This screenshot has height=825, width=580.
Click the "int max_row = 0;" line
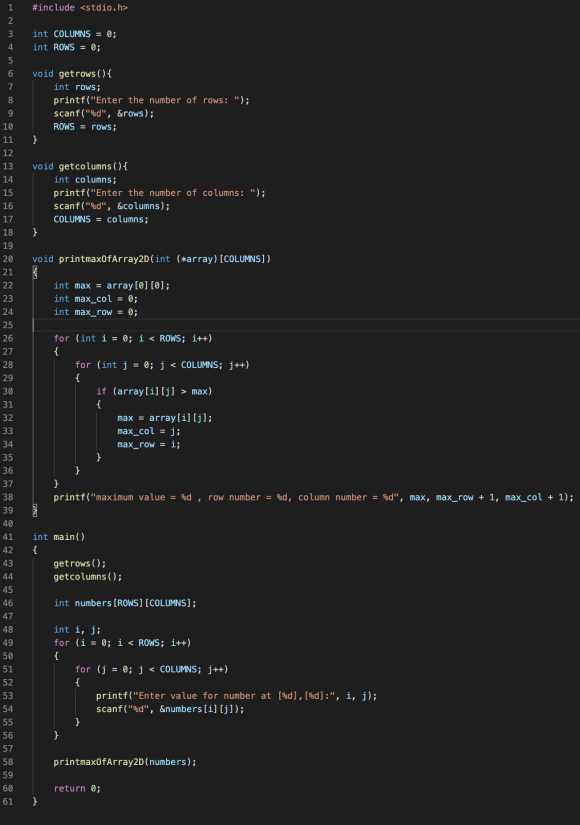pos(96,311)
